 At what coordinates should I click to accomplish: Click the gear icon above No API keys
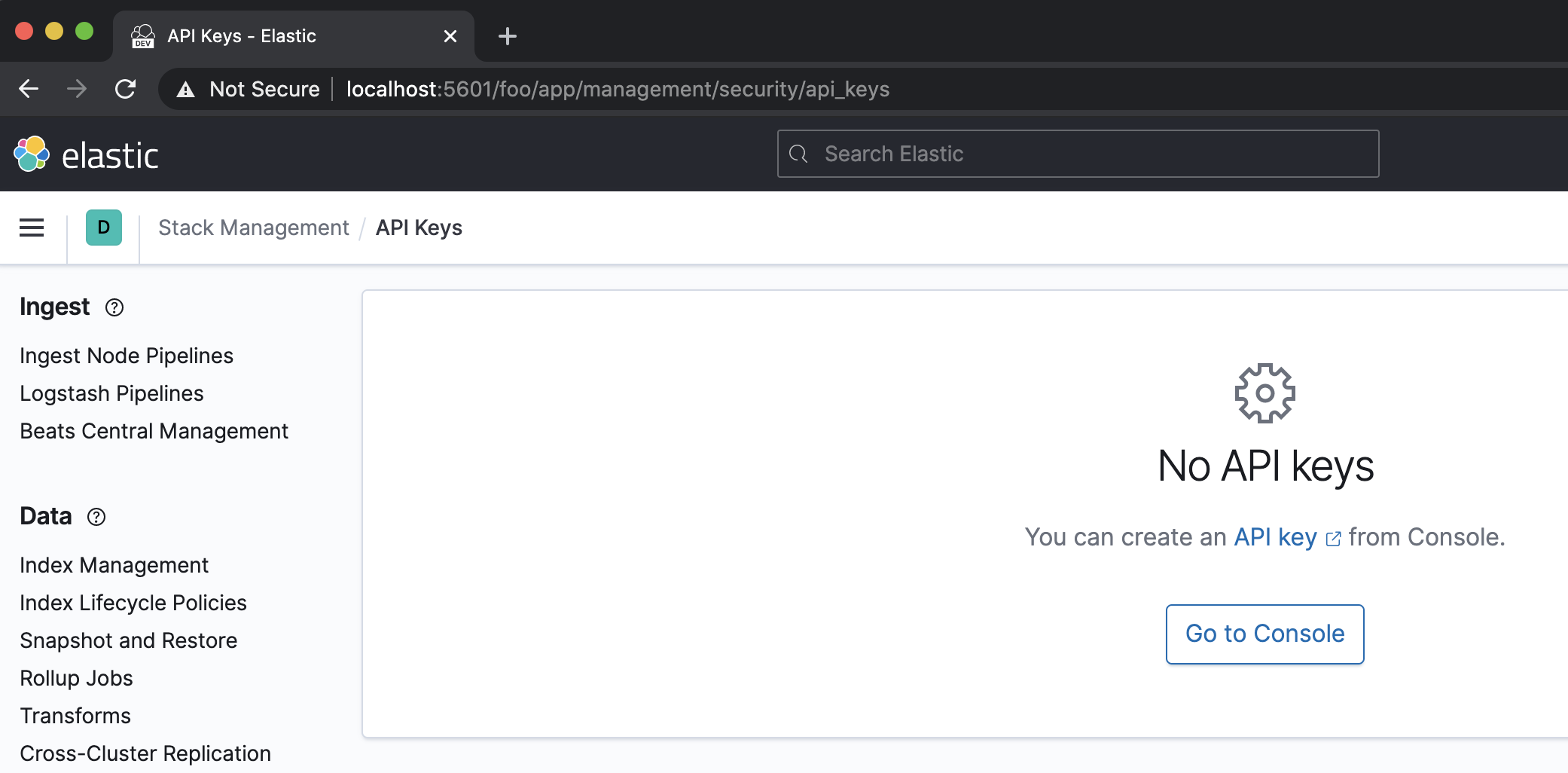(1265, 393)
